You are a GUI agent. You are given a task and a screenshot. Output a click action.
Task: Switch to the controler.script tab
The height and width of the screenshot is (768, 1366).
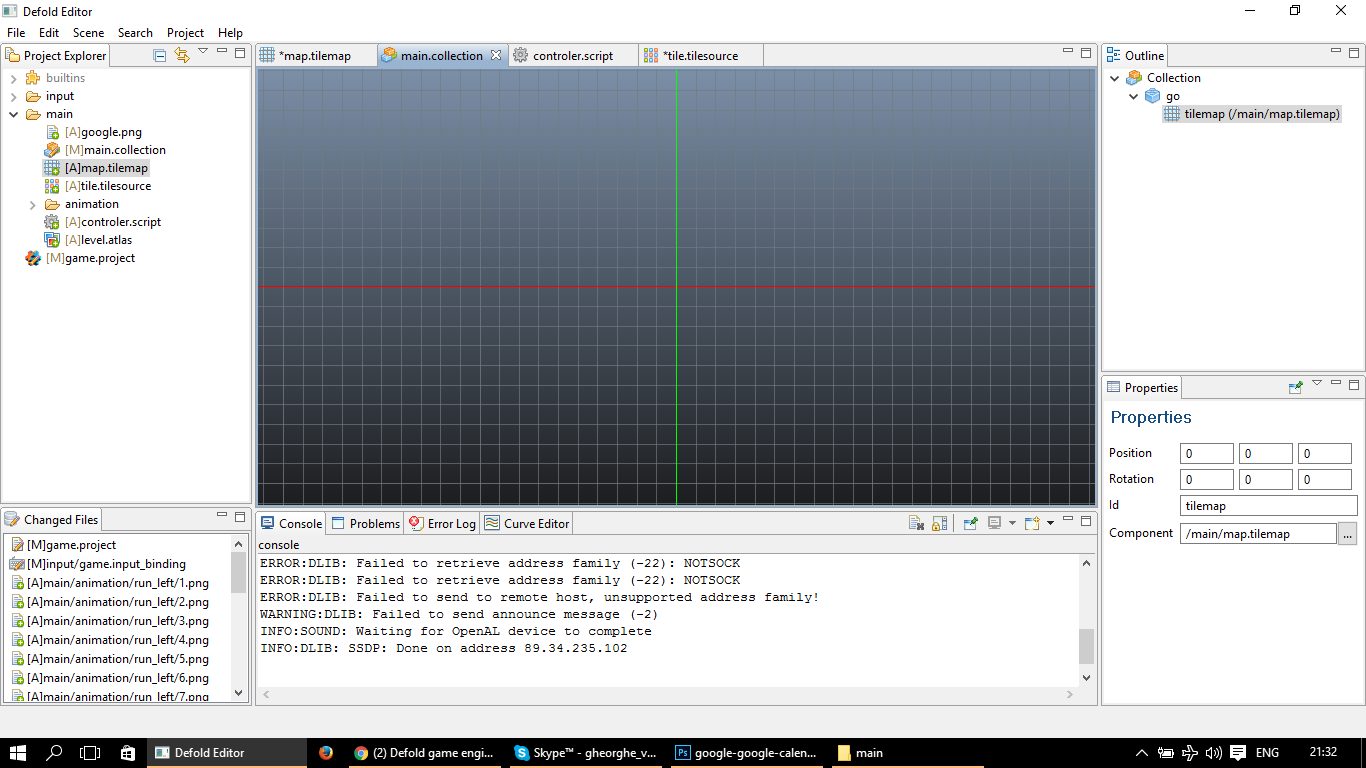[x=572, y=56]
